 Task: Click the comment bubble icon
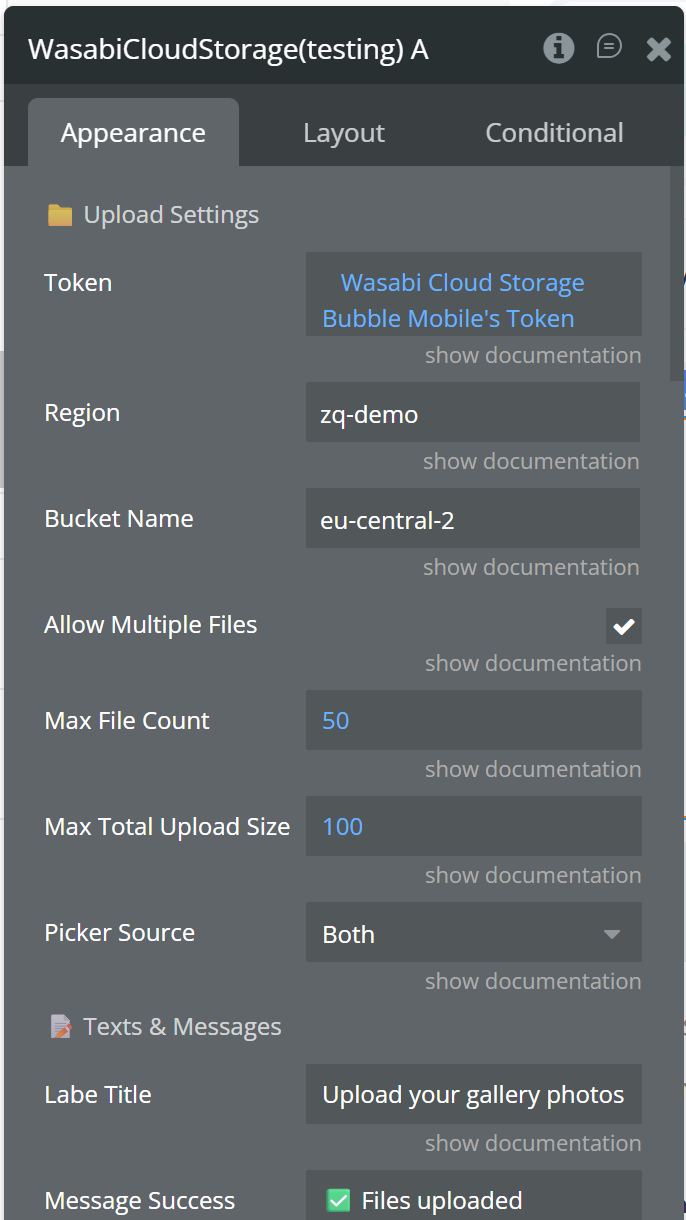(x=609, y=47)
